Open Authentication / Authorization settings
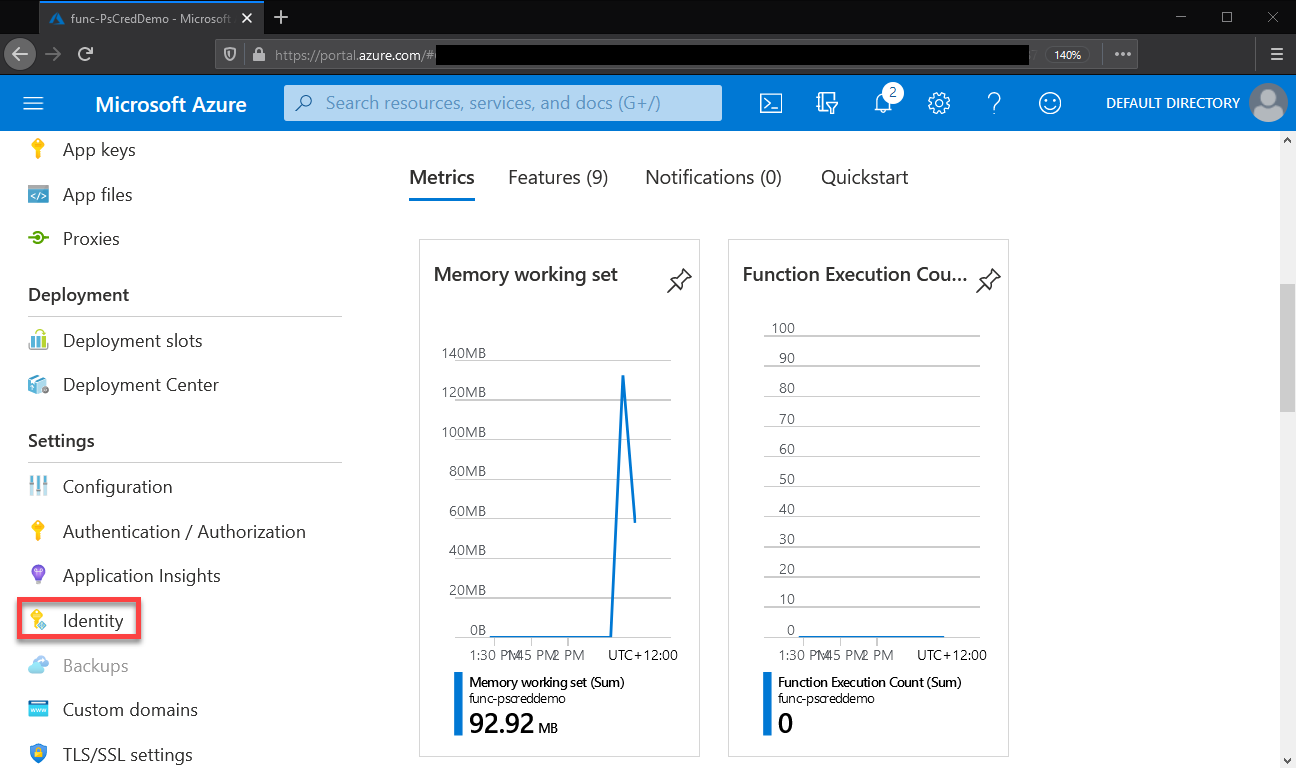Image resolution: width=1296 pixels, height=768 pixels. (x=185, y=531)
